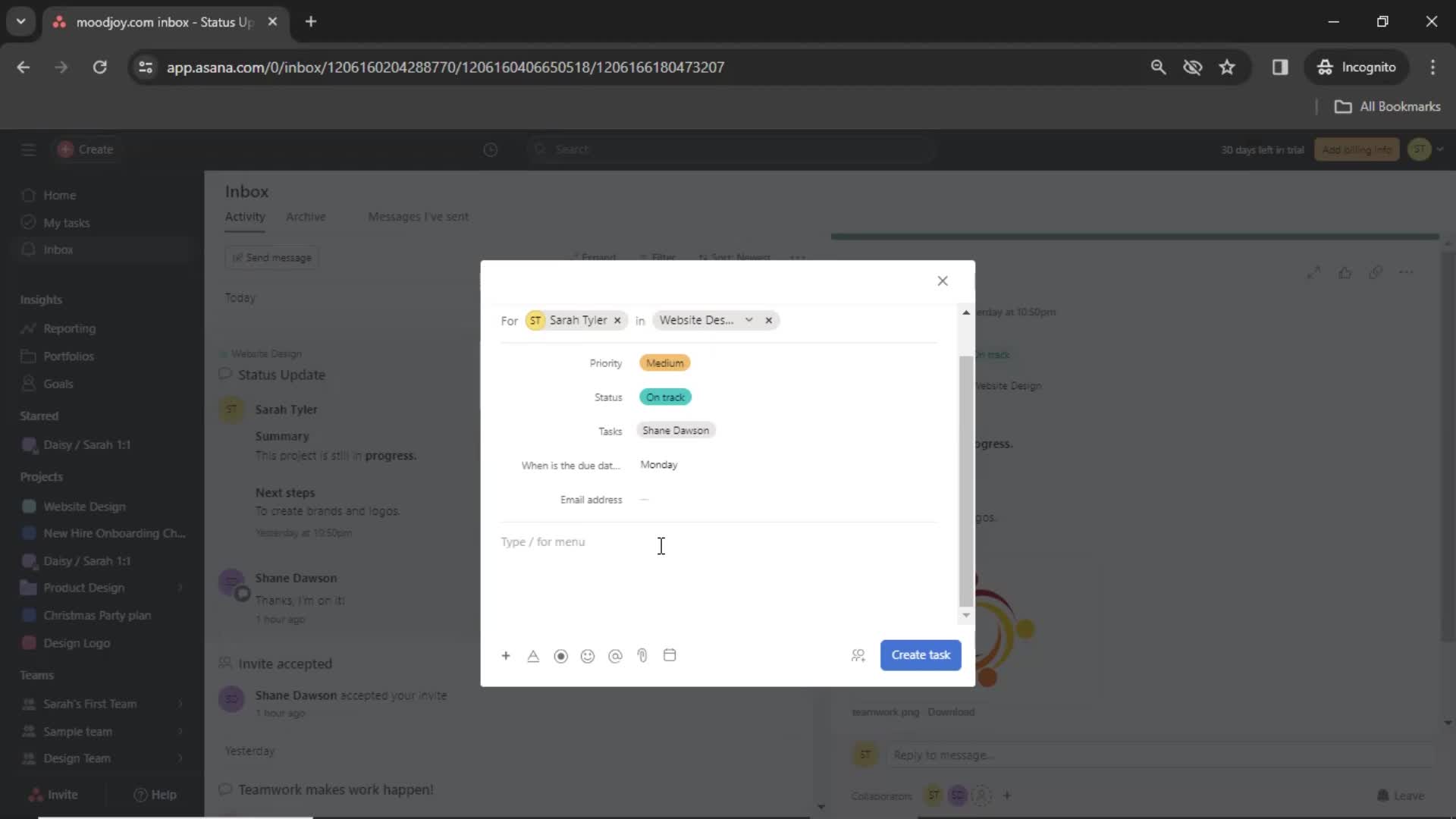Select the Medium priority badge
The image size is (1456, 819).
pyautogui.click(x=664, y=362)
